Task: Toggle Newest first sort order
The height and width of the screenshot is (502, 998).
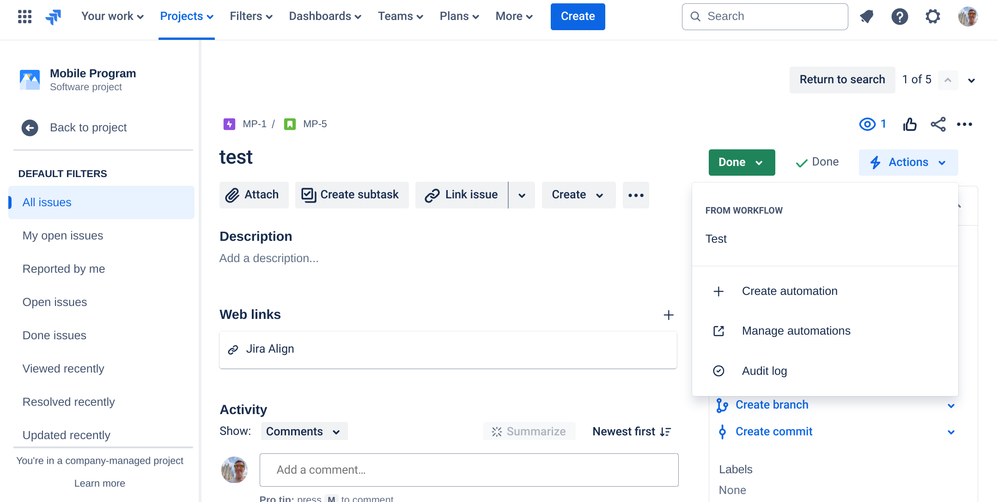Action: 631,431
